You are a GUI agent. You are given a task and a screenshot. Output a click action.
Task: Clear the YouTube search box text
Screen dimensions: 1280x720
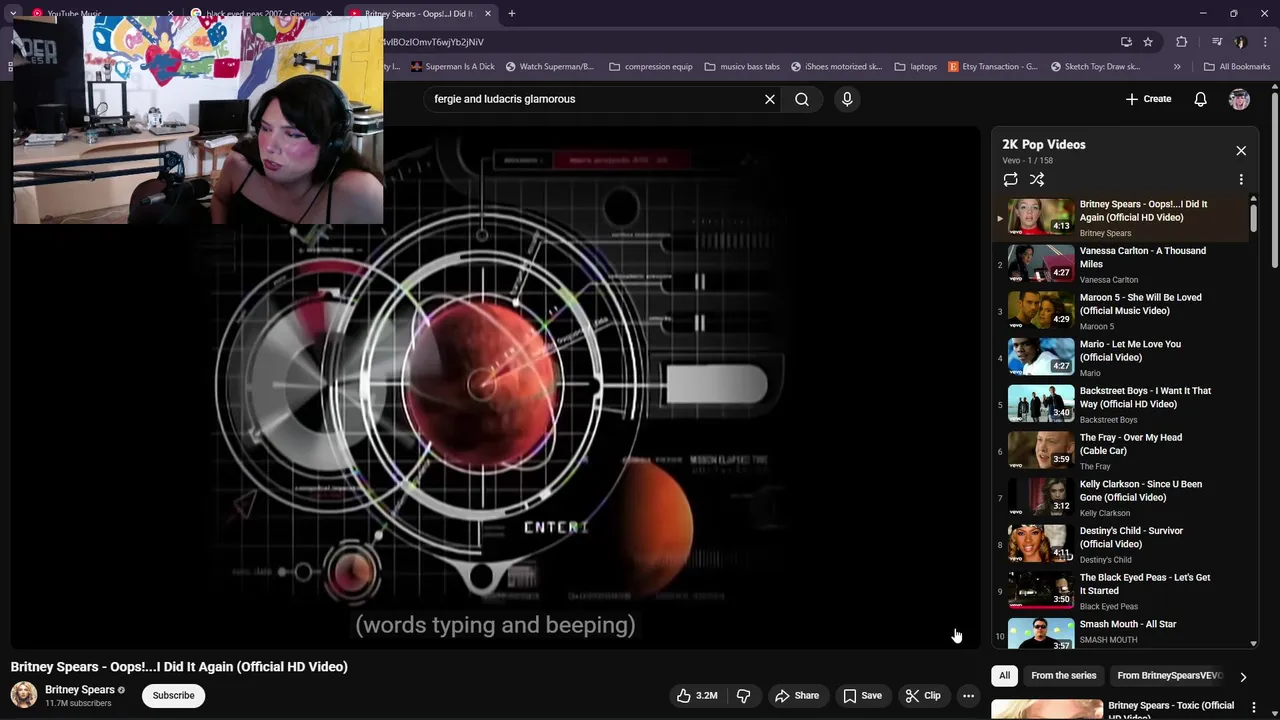tap(770, 99)
